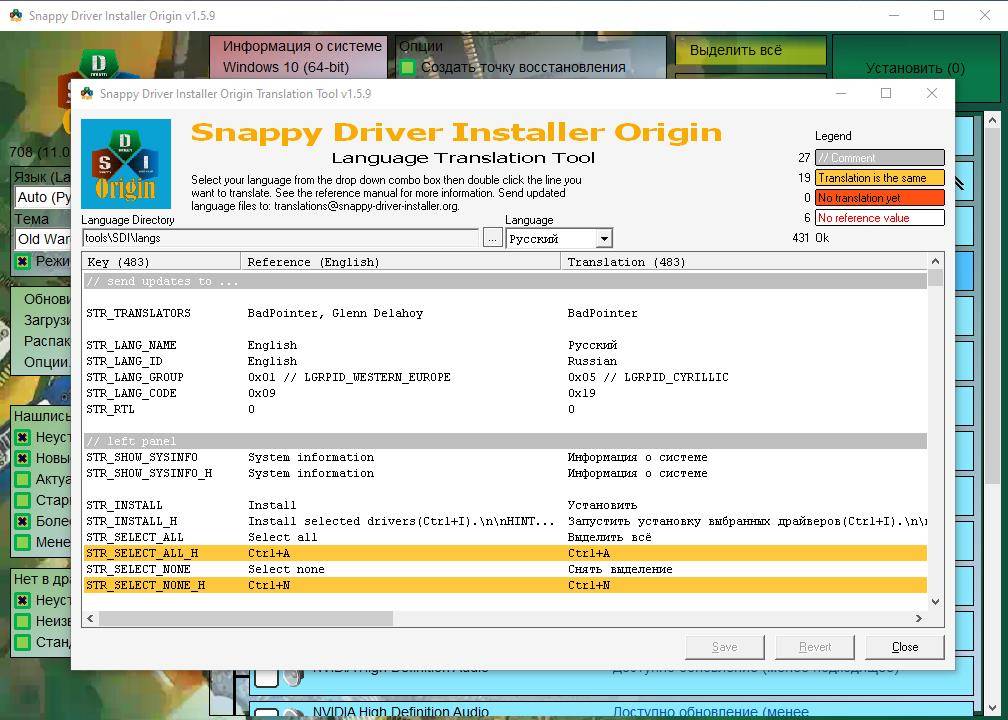
Task: Click 'Обнови...' item in main window left panel
Action: (x=47, y=299)
